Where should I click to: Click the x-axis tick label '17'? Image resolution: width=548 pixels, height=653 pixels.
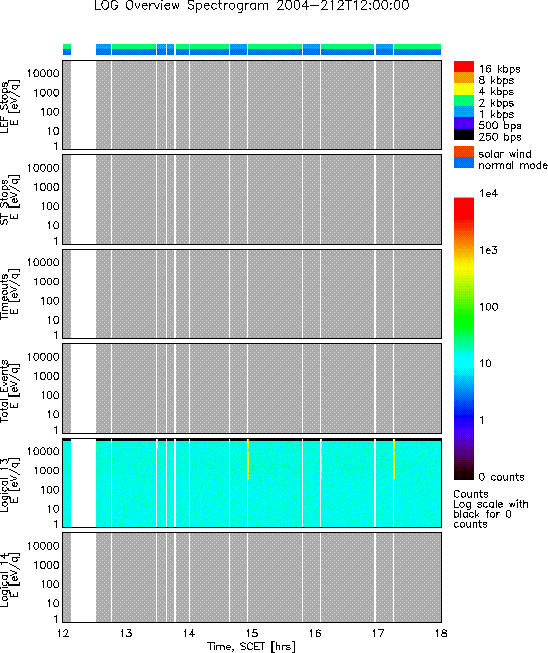click(x=378, y=633)
